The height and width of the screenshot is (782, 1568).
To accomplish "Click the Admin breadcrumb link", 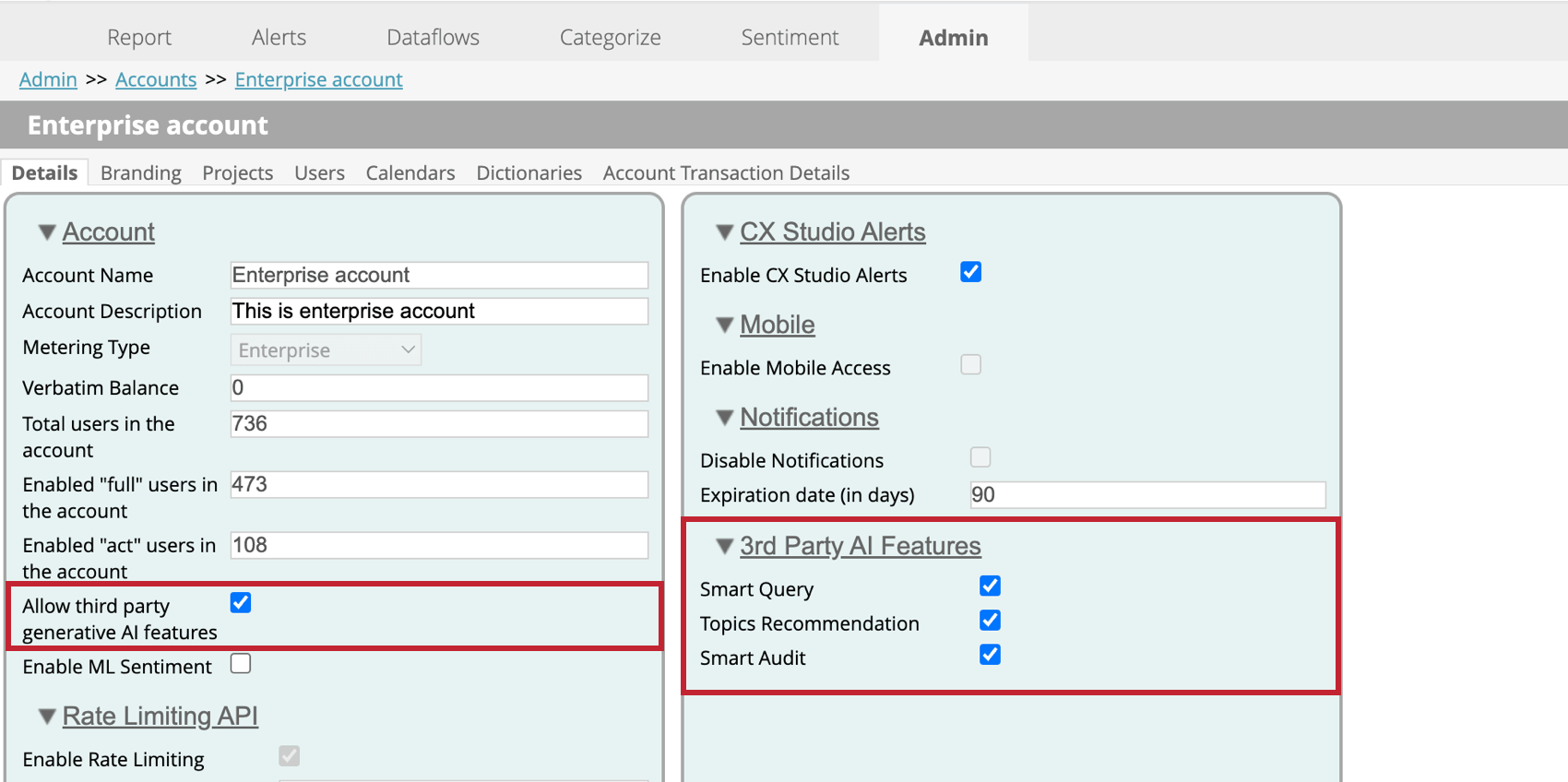I will pos(48,80).
